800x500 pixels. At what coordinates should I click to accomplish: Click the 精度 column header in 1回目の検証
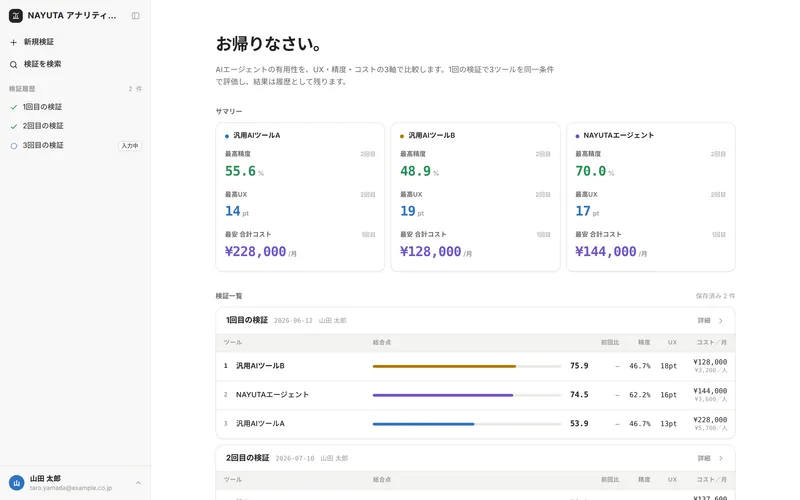(644, 342)
